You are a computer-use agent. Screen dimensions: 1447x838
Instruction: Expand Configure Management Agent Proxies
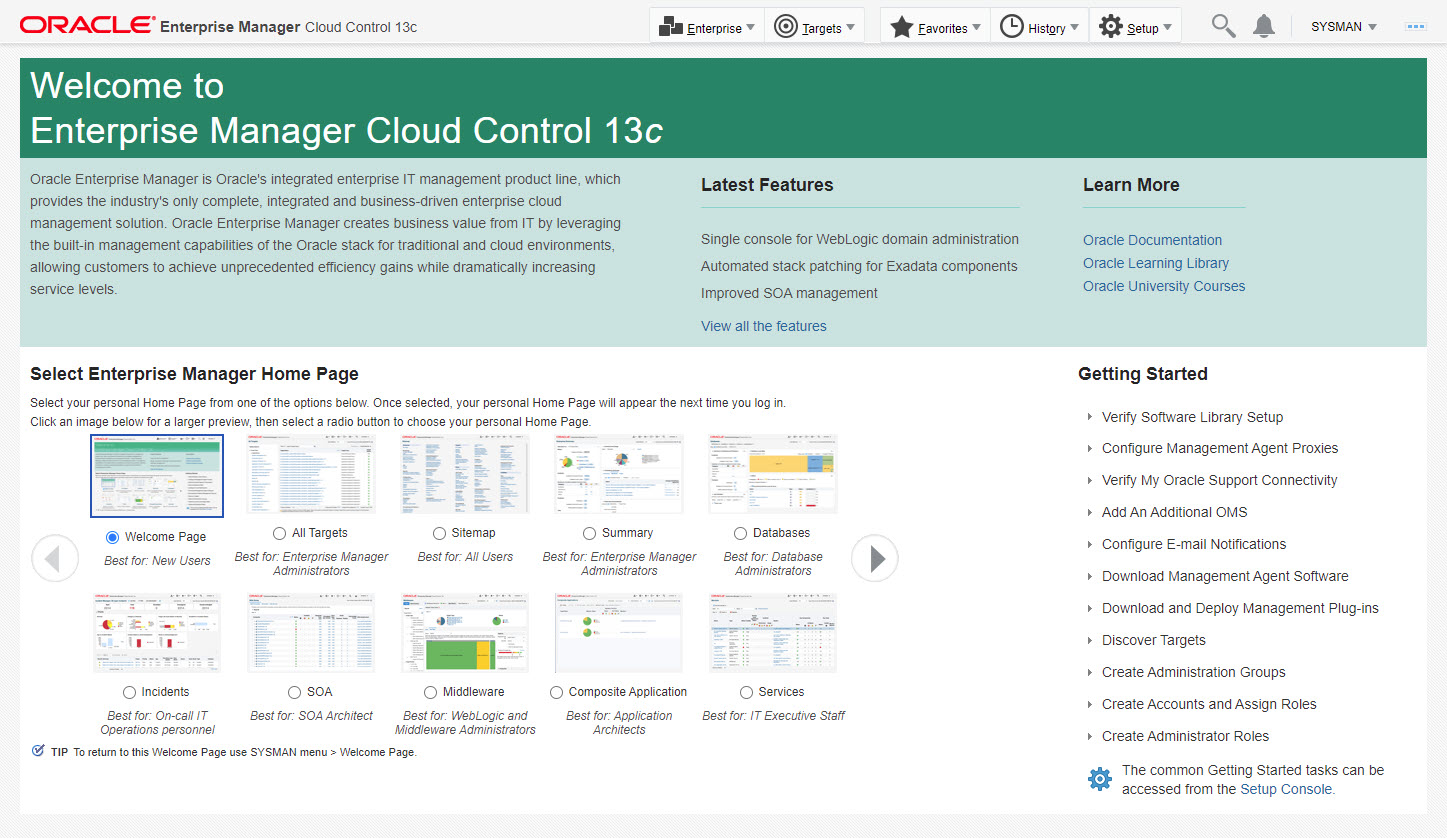tap(1090, 449)
